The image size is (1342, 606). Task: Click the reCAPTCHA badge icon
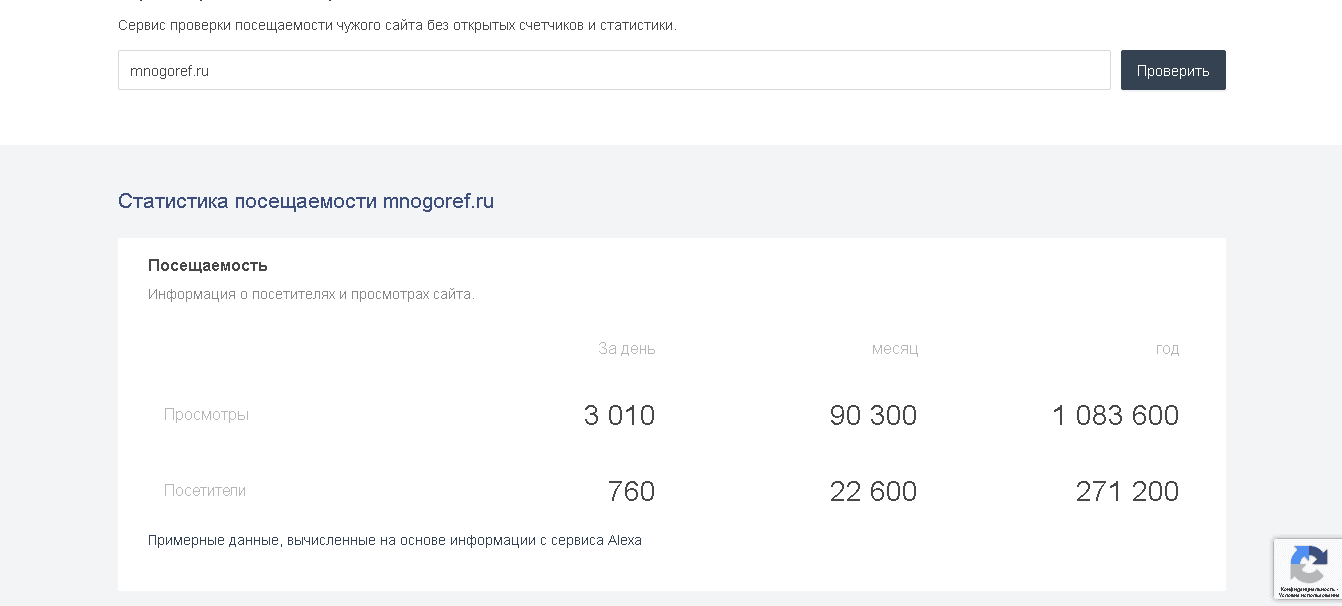[1309, 568]
